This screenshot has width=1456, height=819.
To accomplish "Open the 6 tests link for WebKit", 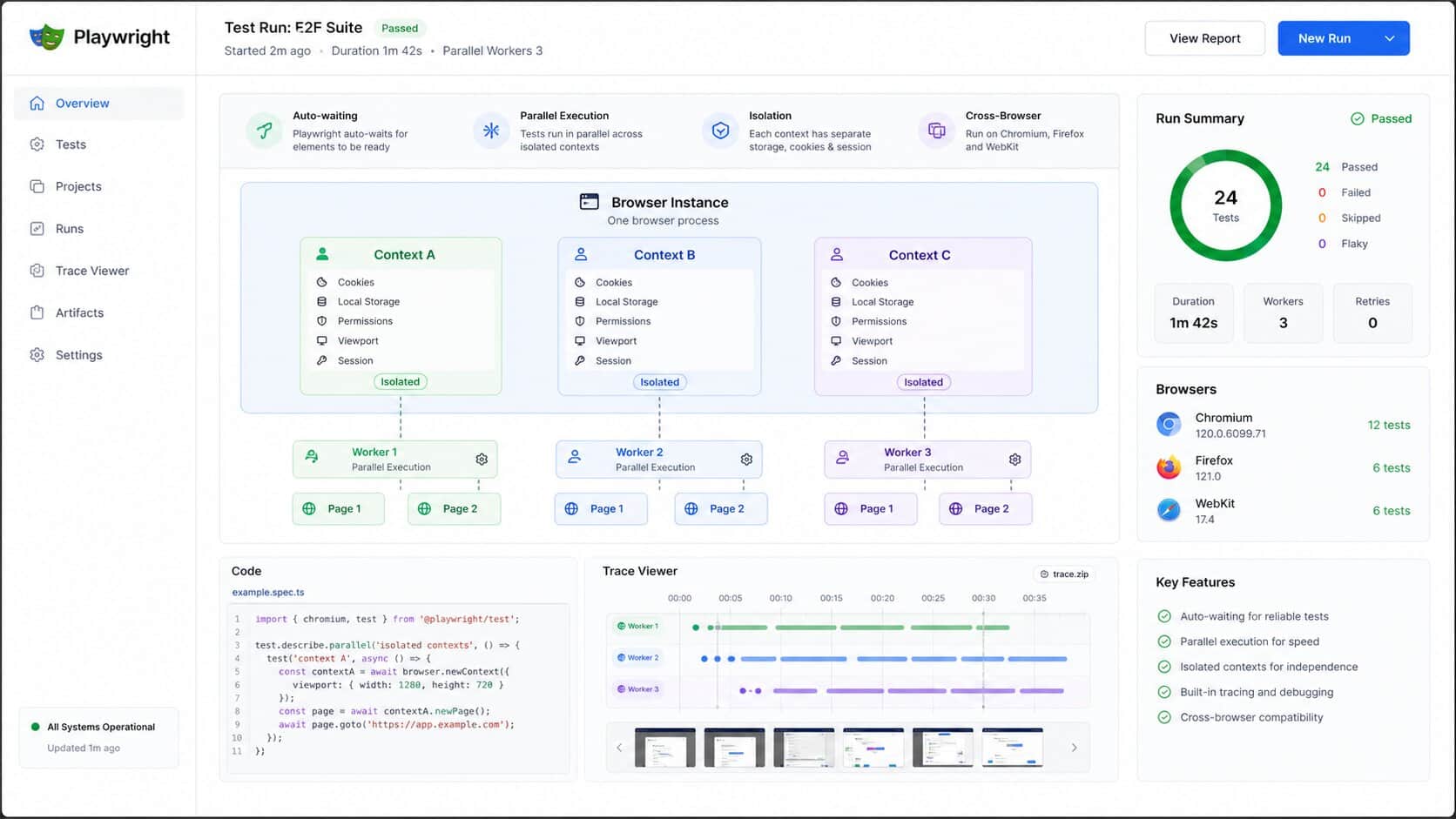I will pyautogui.click(x=1392, y=511).
